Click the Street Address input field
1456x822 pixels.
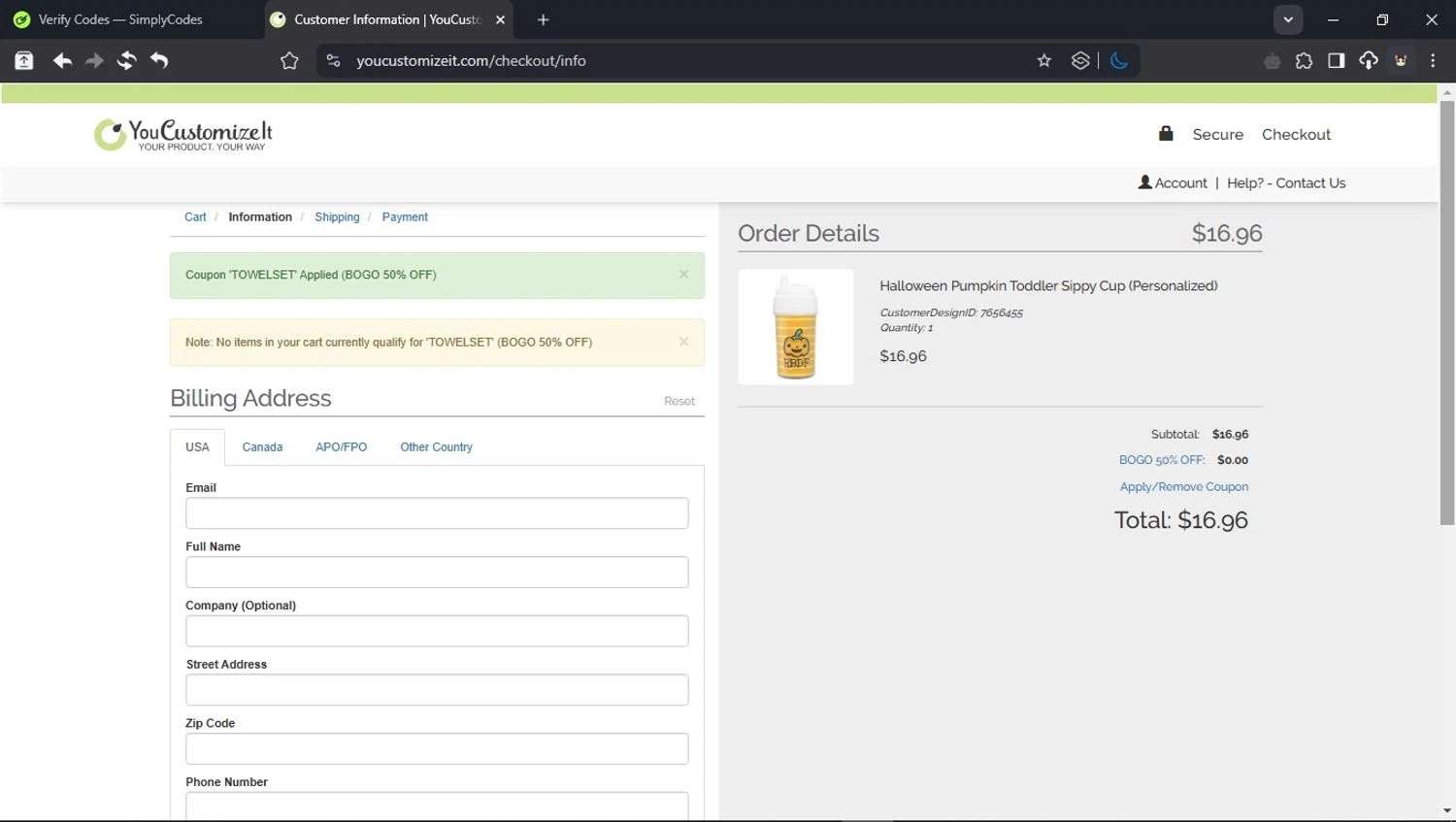(x=437, y=690)
